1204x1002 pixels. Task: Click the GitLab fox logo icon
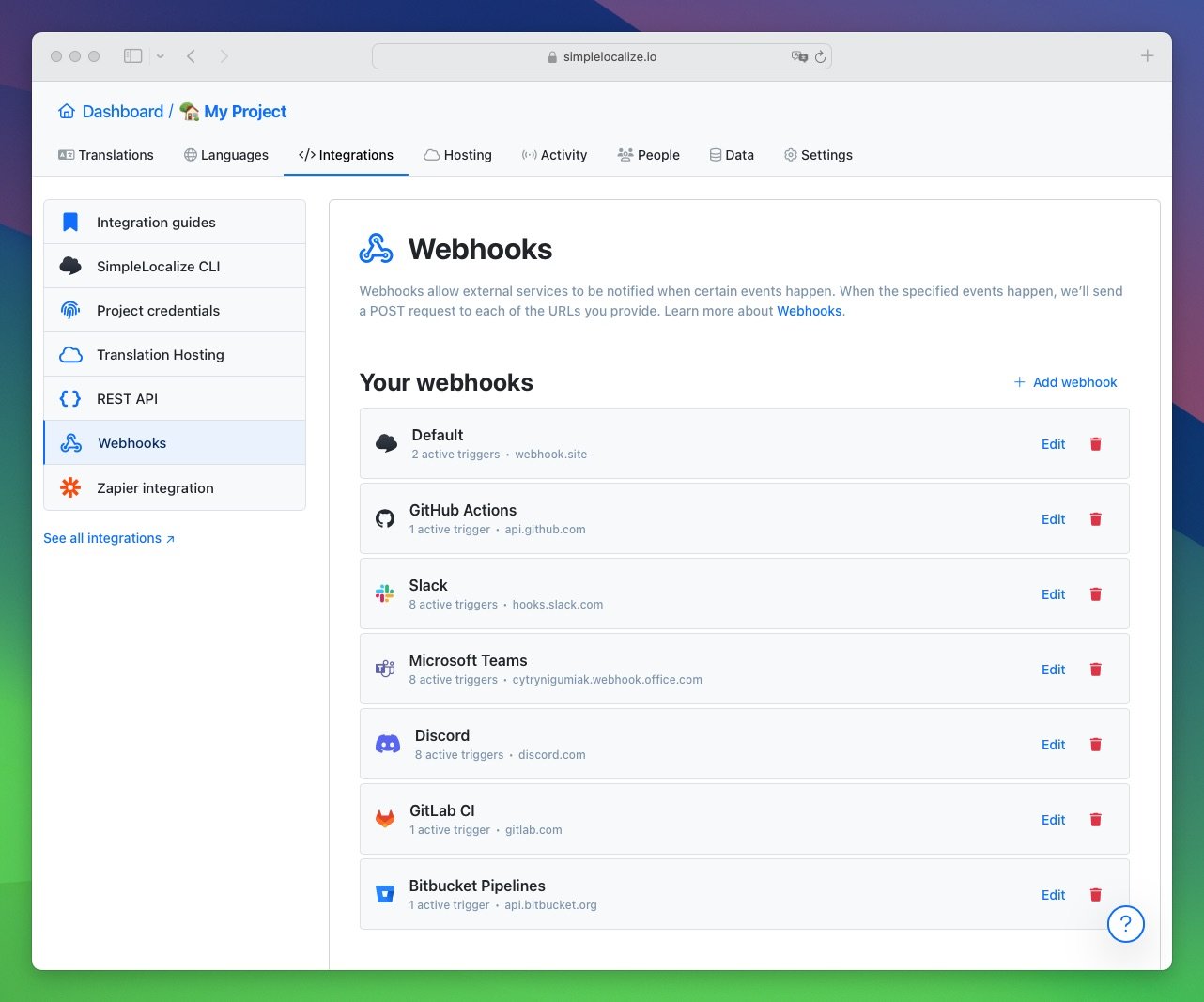point(385,819)
